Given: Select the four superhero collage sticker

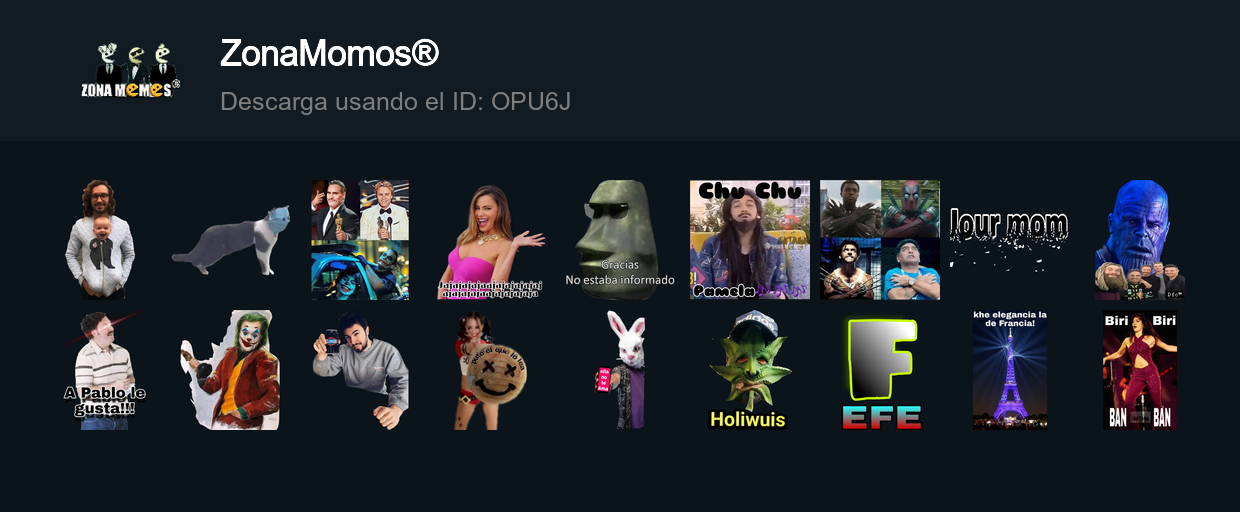Looking at the screenshot, I should coord(880,240).
